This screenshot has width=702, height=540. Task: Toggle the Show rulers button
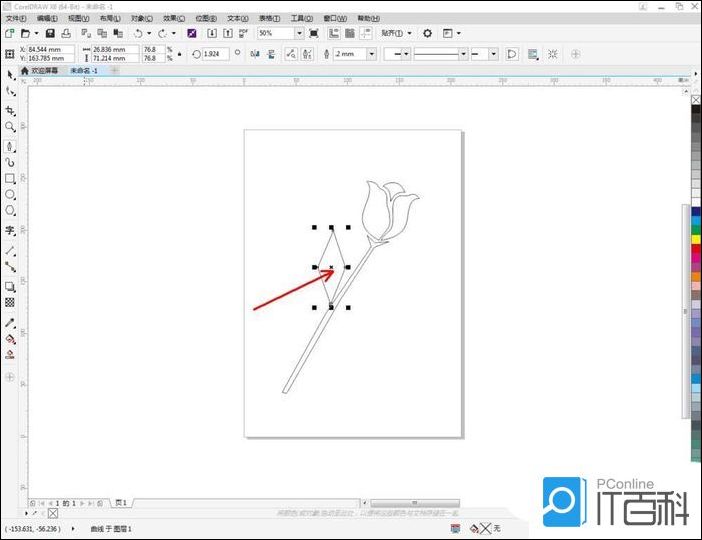(334, 33)
